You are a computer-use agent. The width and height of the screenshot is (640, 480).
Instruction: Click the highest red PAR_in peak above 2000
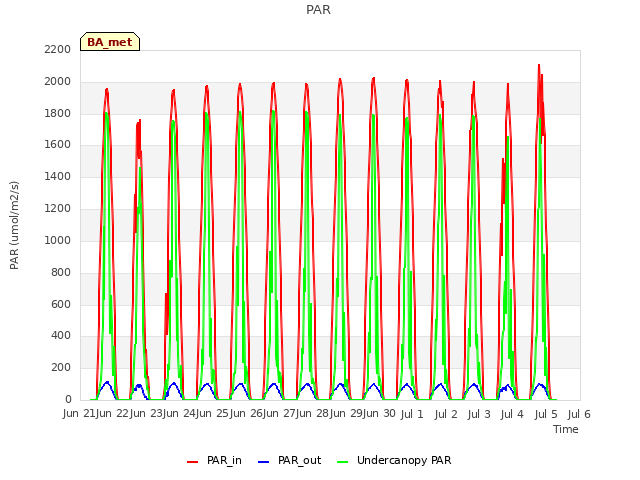pyautogui.click(x=539, y=65)
